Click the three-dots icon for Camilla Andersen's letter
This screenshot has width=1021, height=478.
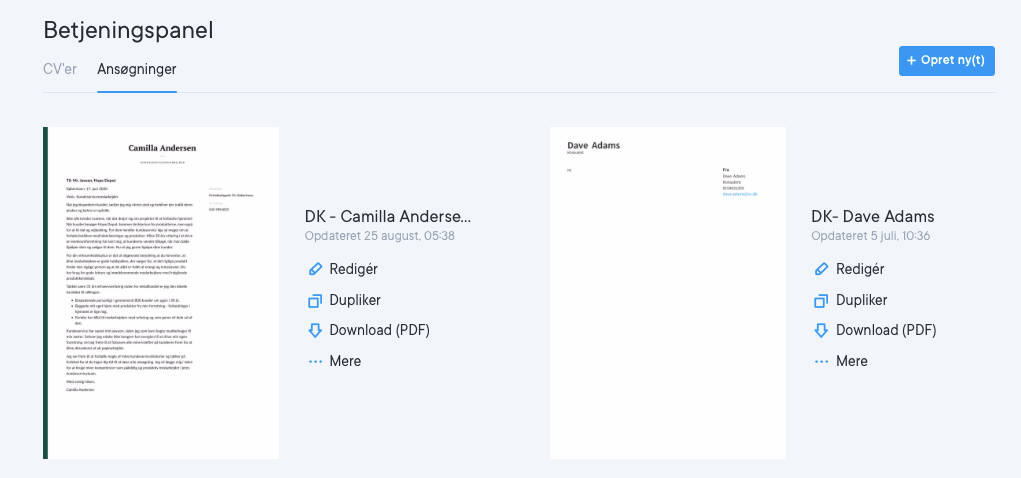point(315,361)
